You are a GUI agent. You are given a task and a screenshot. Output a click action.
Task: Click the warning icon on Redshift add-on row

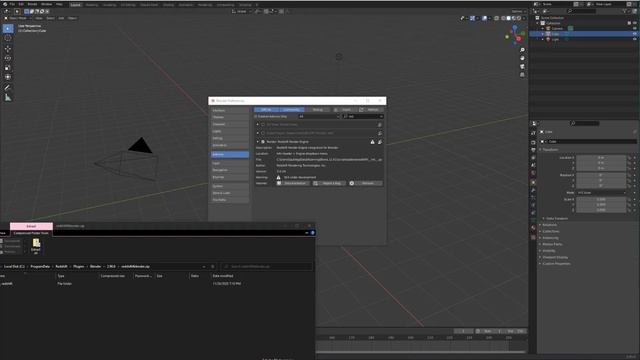372,142
